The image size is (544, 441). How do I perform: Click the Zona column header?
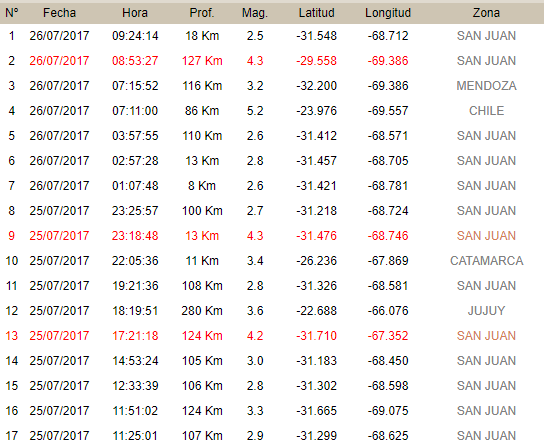tap(486, 13)
